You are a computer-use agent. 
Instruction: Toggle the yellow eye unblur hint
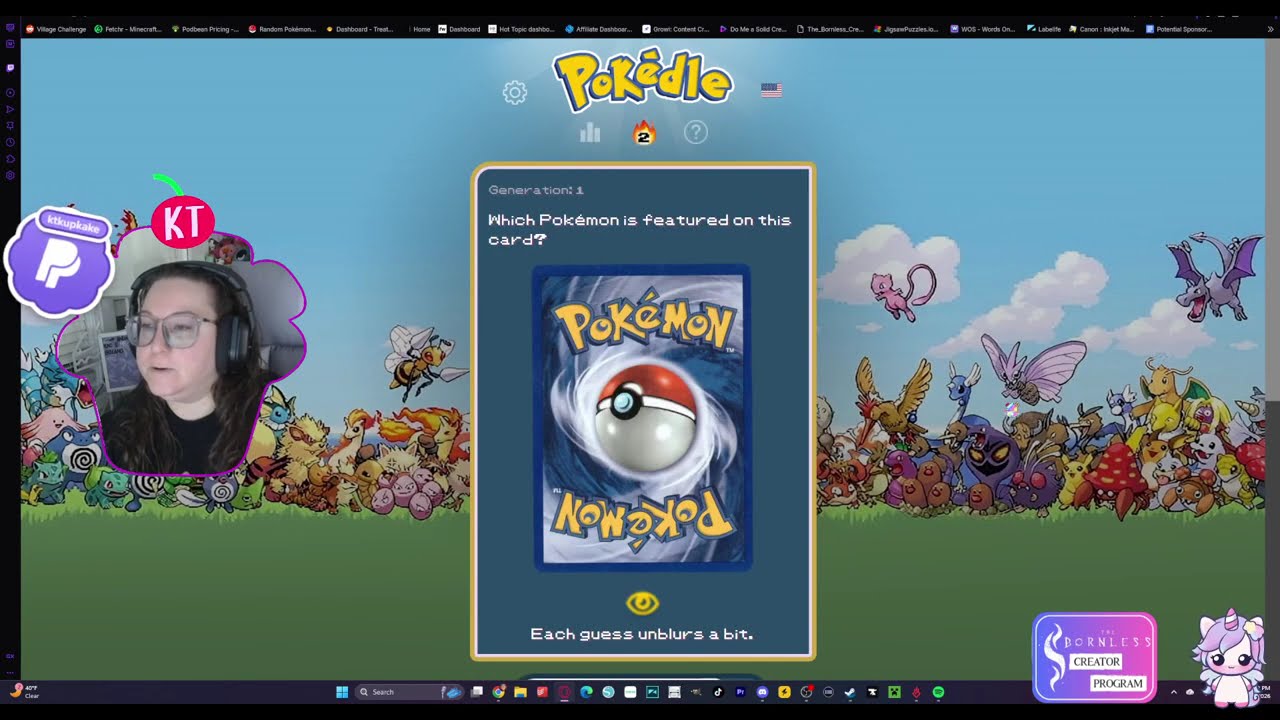point(643,603)
